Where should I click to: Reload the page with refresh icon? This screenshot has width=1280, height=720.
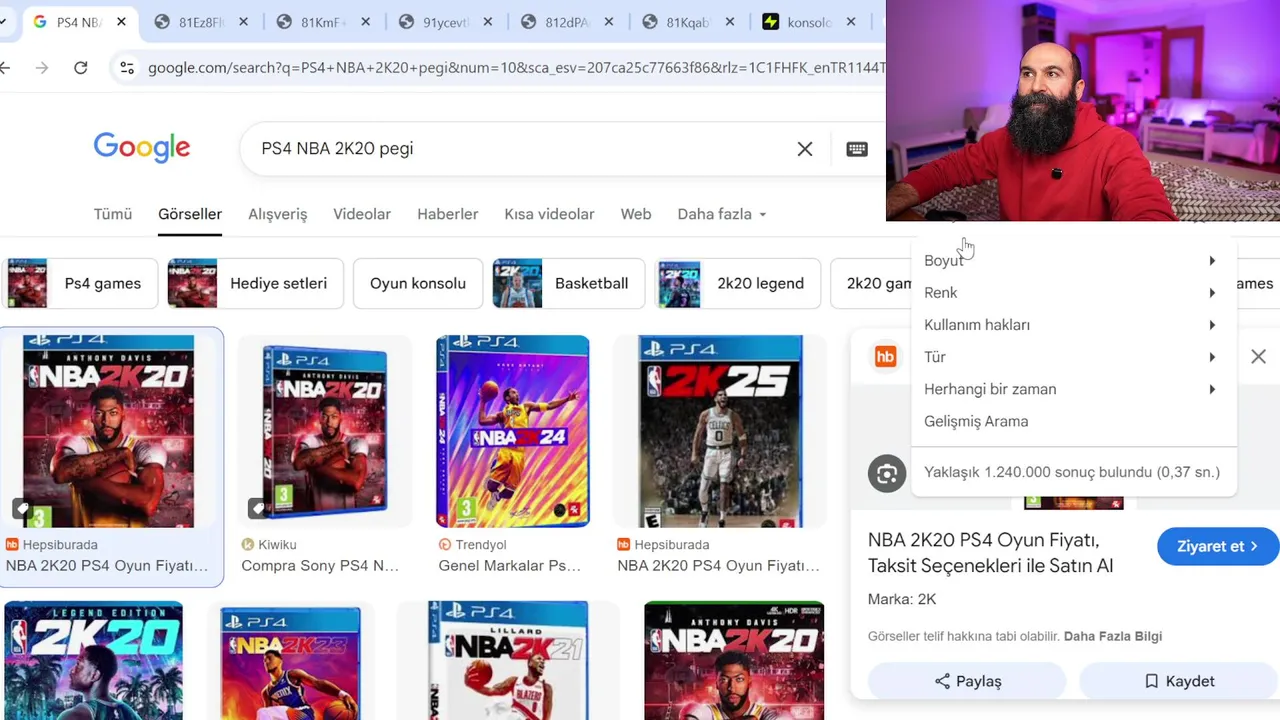(81, 68)
